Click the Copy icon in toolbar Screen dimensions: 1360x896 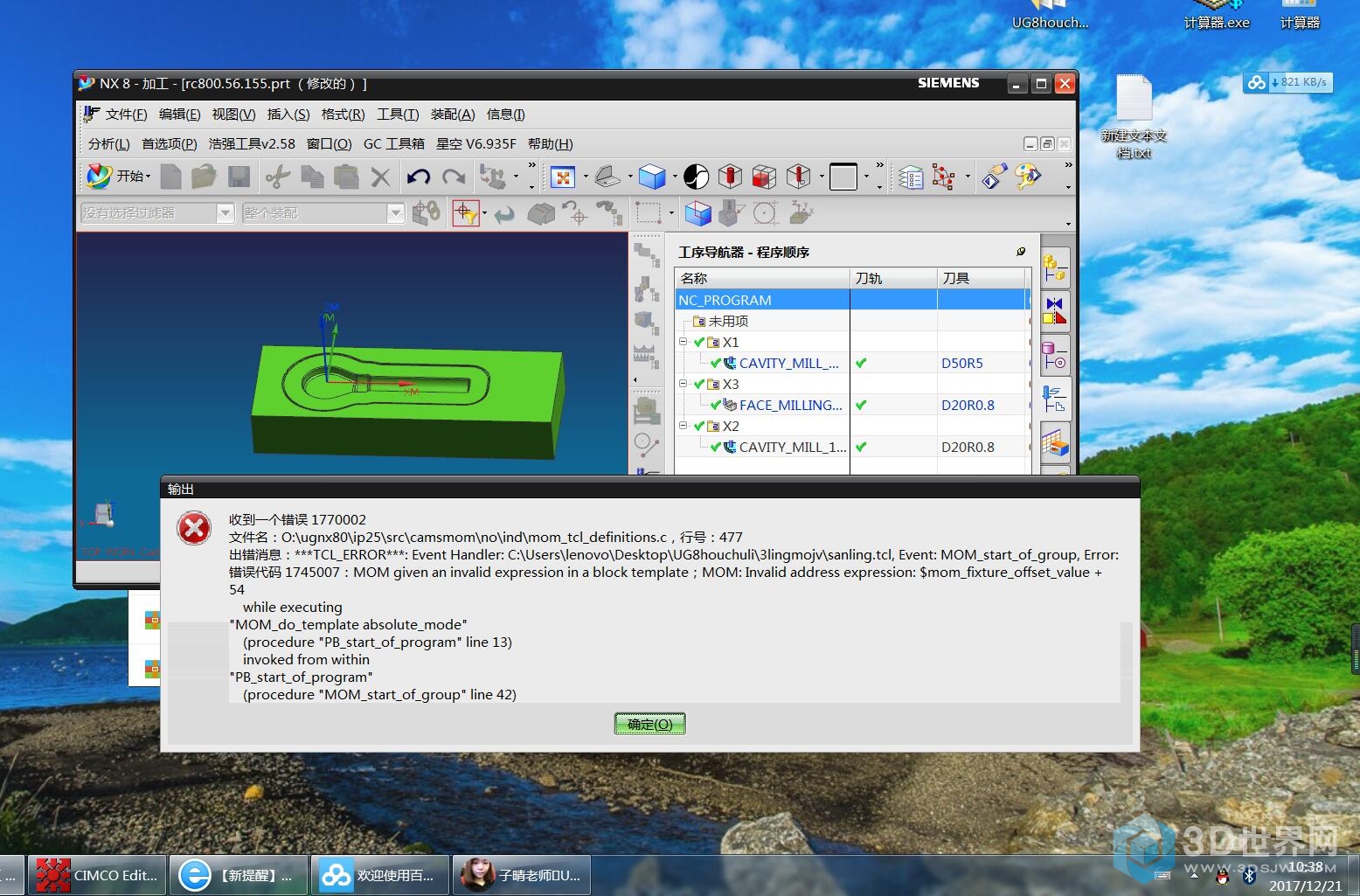[312, 177]
